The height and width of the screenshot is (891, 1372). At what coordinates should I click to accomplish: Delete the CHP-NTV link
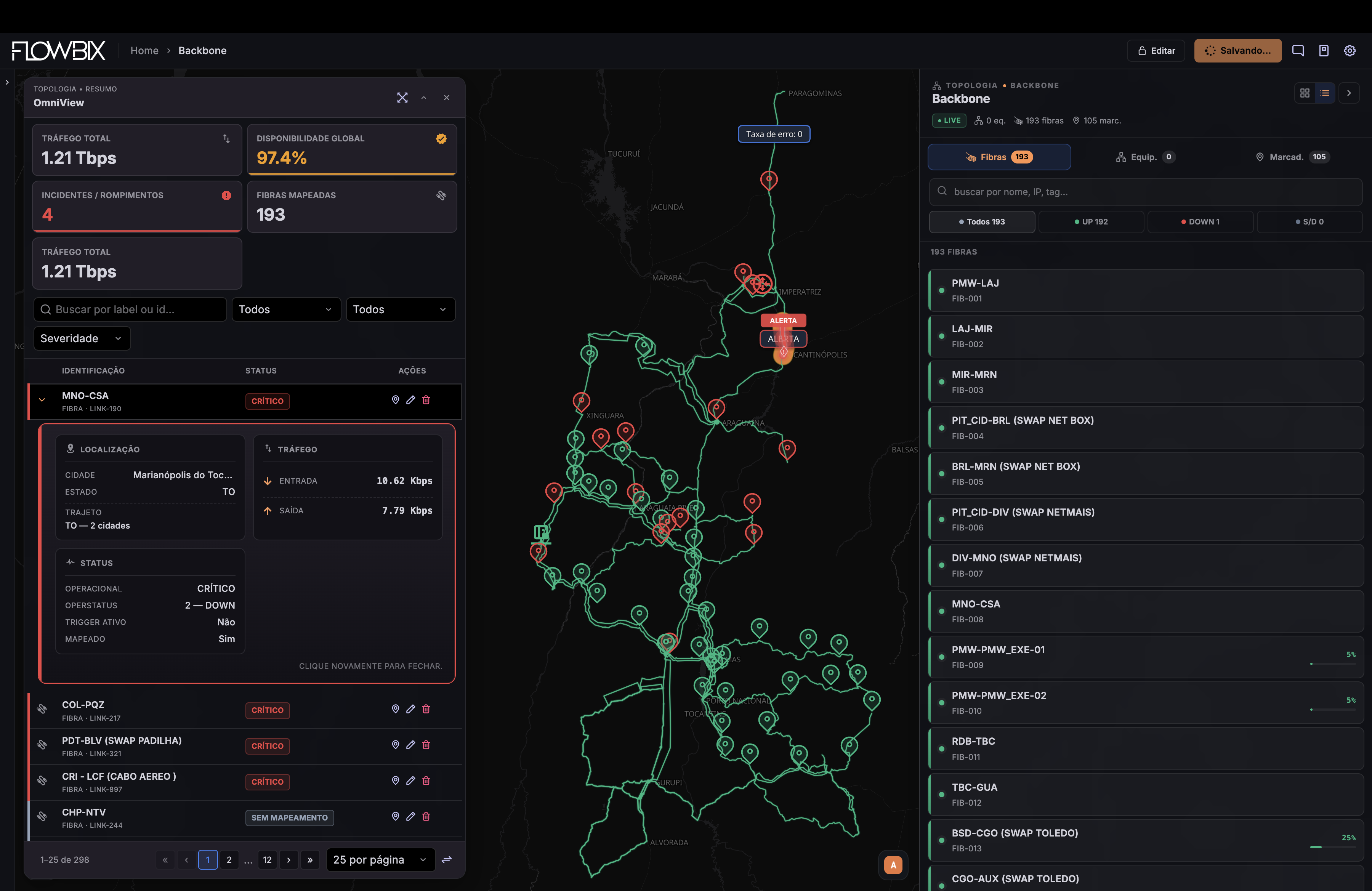pos(426,816)
